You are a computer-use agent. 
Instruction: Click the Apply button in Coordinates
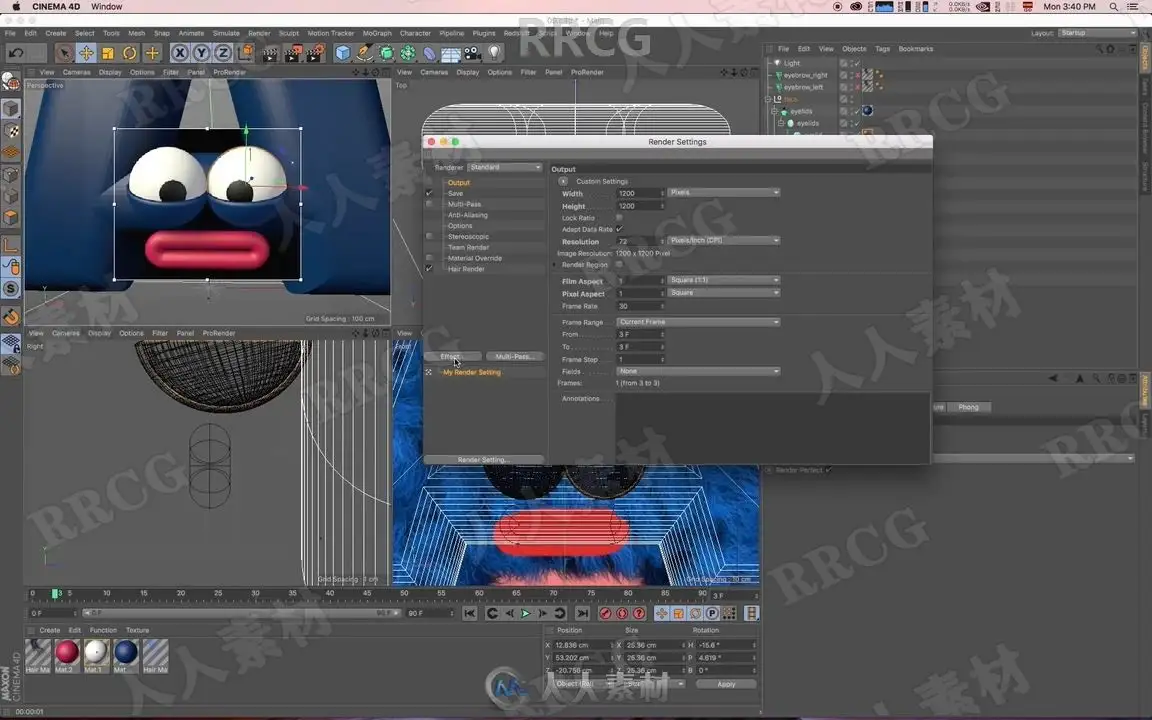726,684
